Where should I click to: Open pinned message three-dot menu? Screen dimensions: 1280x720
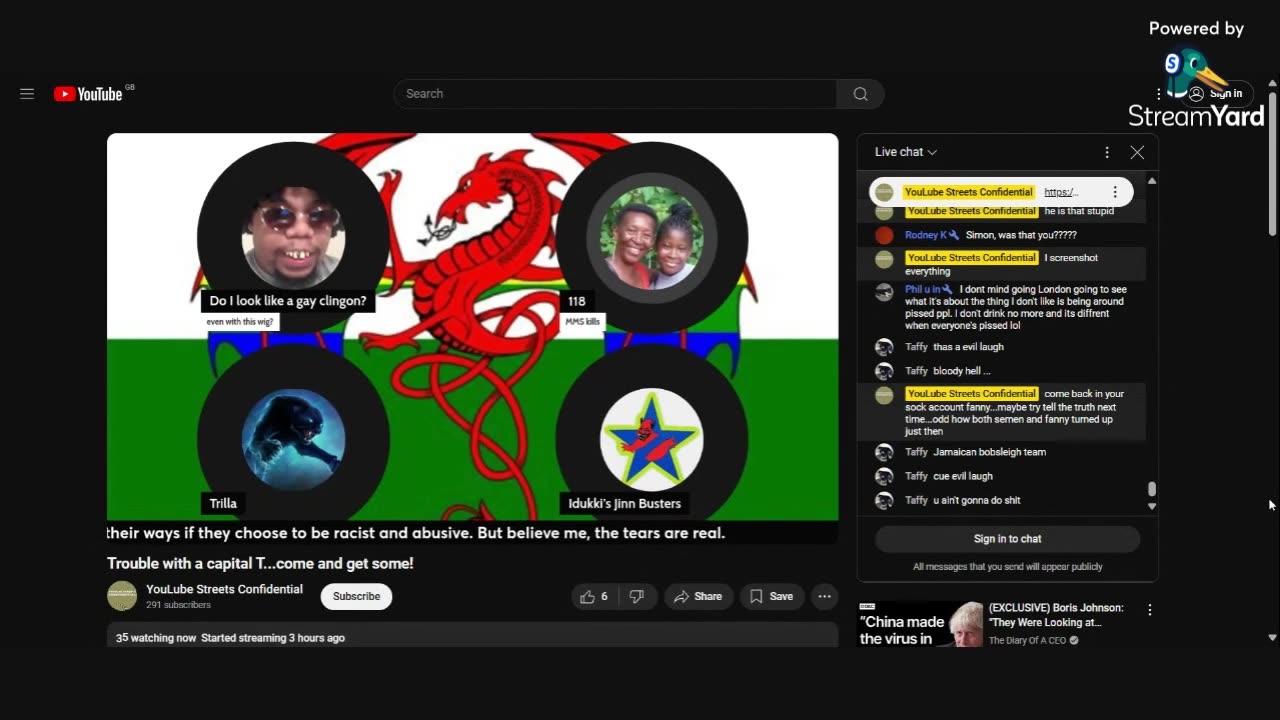click(x=1115, y=192)
